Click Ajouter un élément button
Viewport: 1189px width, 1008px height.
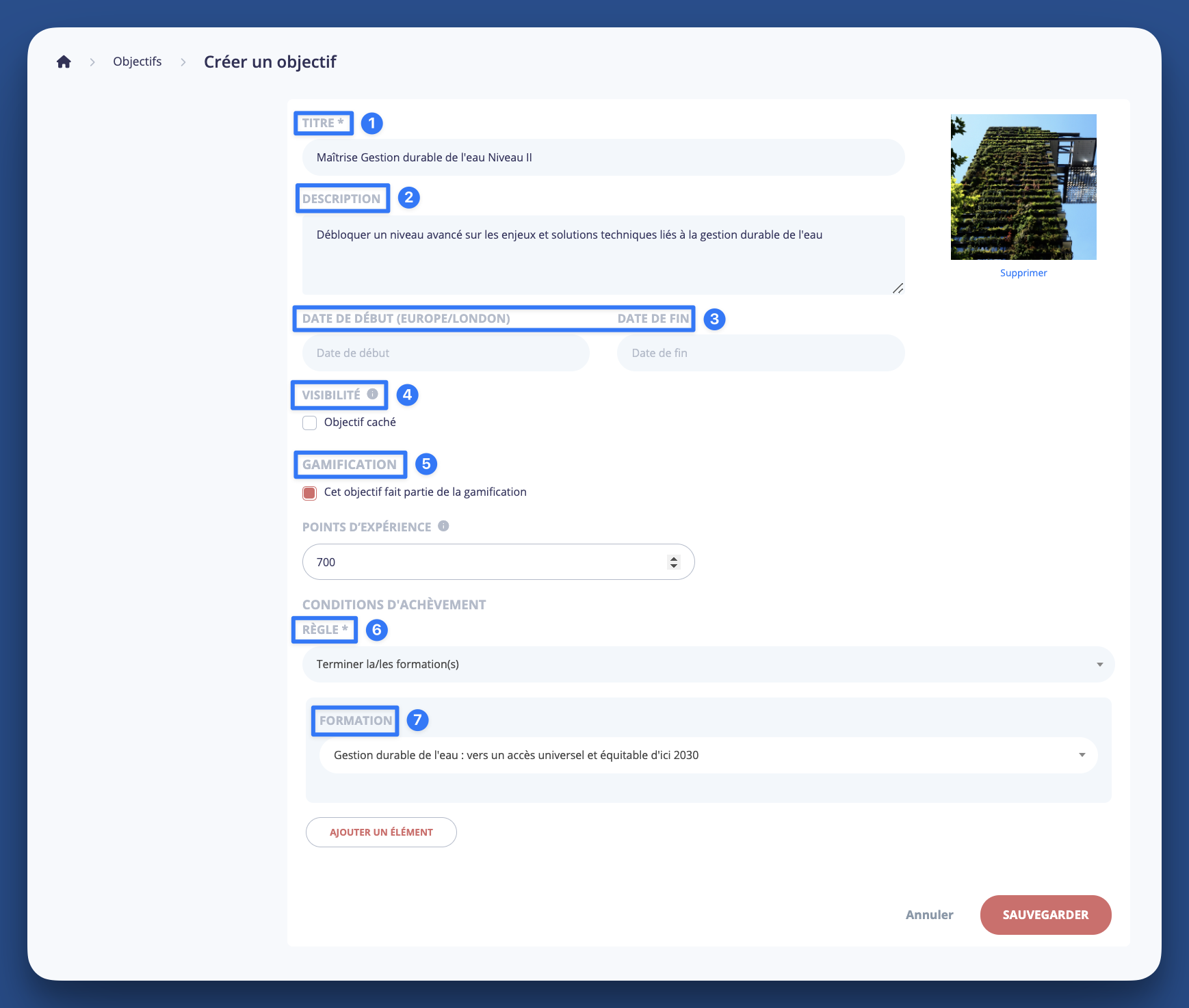point(381,832)
